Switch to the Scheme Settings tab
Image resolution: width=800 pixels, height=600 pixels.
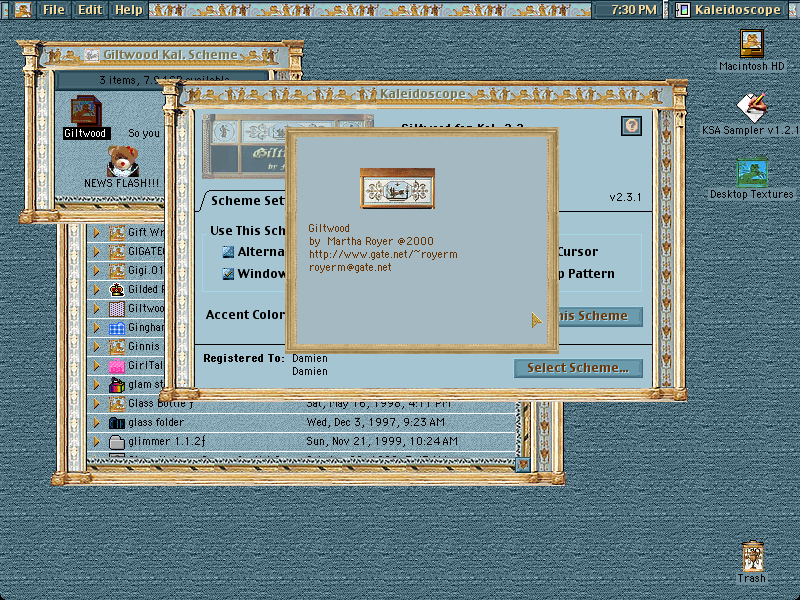pos(246,201)
